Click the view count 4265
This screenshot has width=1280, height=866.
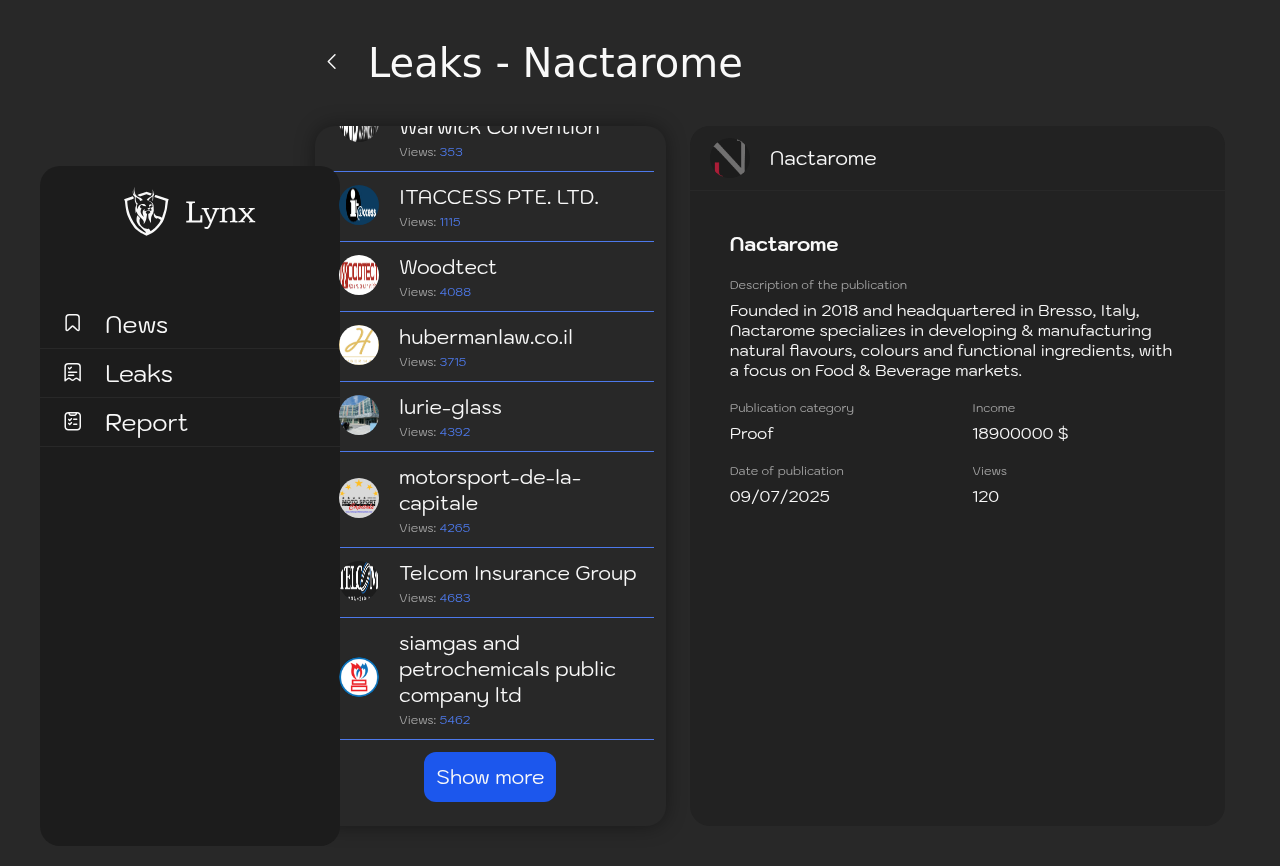click(x=455, y=528)
